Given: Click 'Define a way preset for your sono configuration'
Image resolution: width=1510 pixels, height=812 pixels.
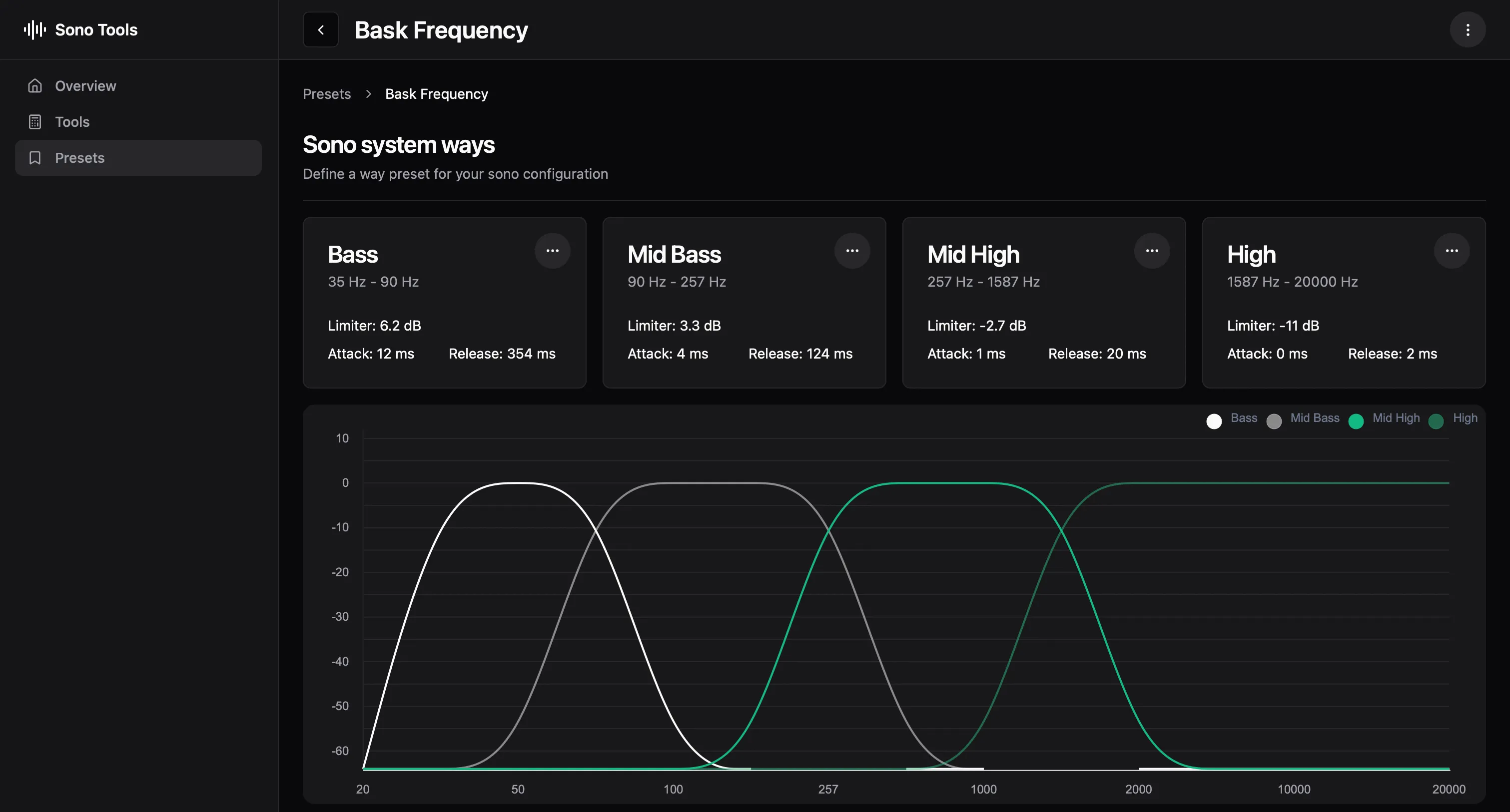Looking at the screenshot, I should pyautogui.click(x=456, y=174).
